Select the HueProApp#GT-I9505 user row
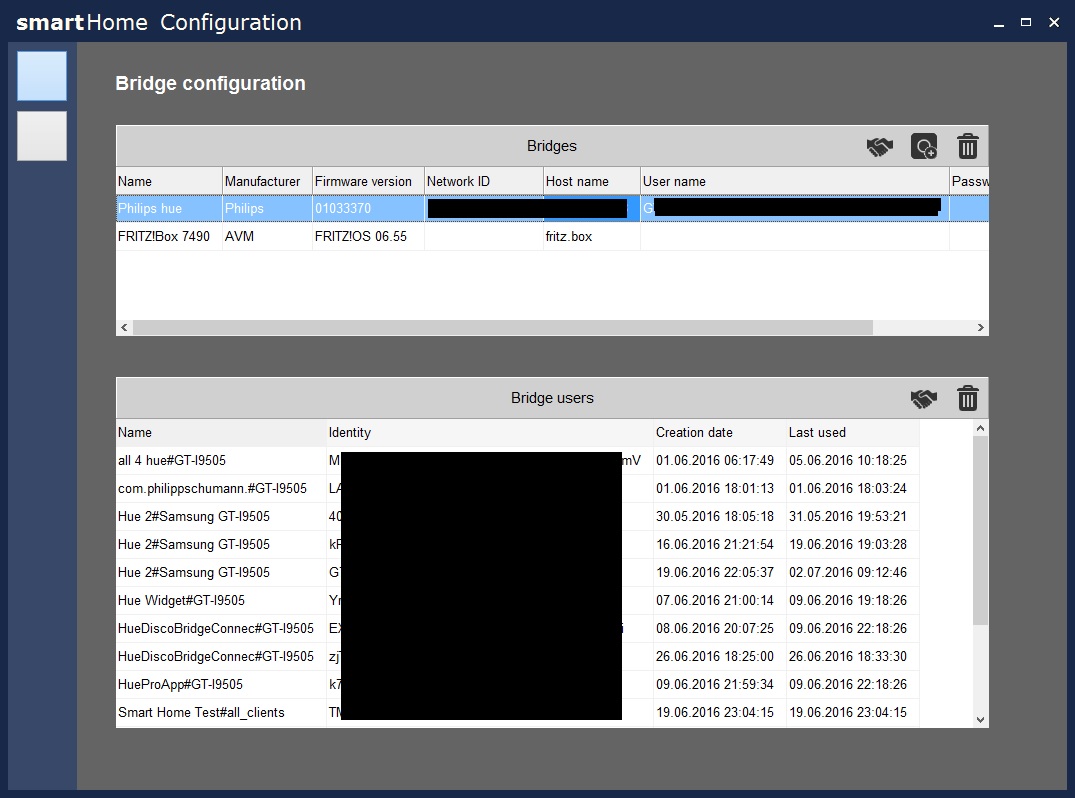Image resolution: width=1075 pixels, height=798 pixels. point(180,685)
